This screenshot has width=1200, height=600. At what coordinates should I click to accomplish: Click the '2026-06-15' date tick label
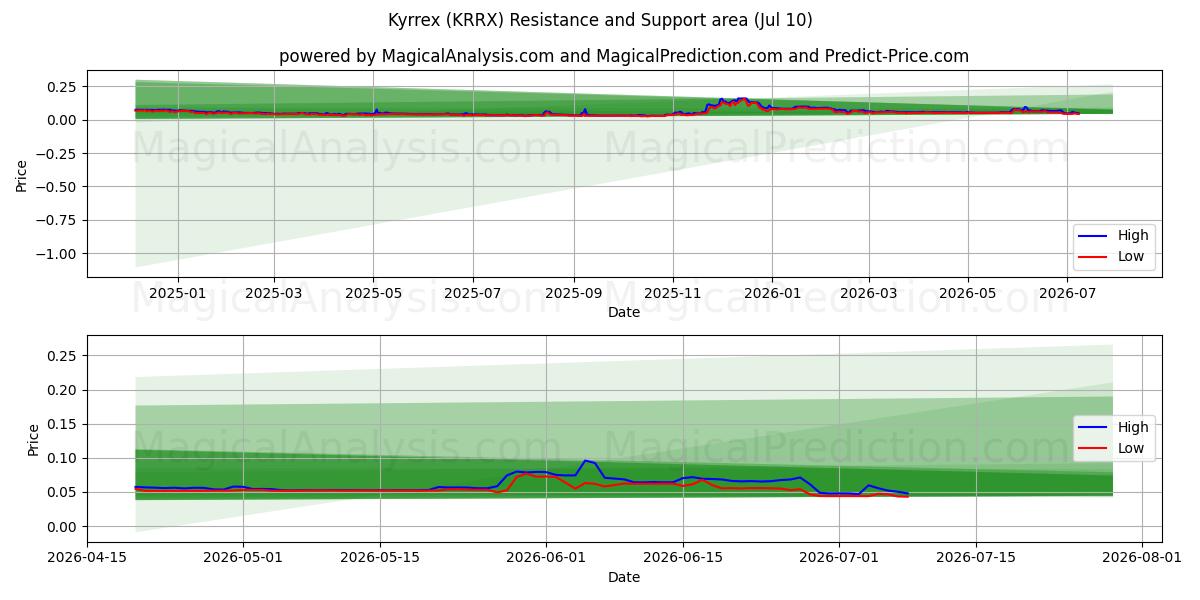[x=683, y=558]
